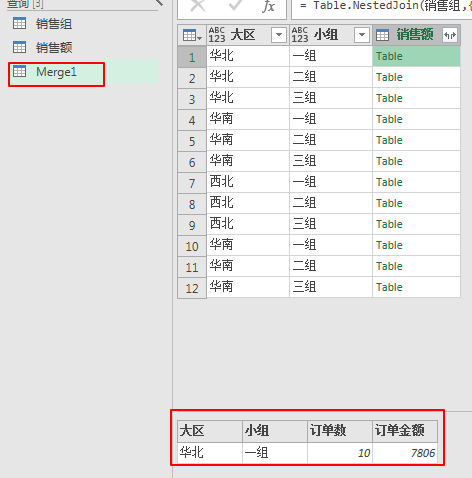The image size is (472, 478).
Task: Cancel formula edit with the X icon
Action: pos(198,6)
